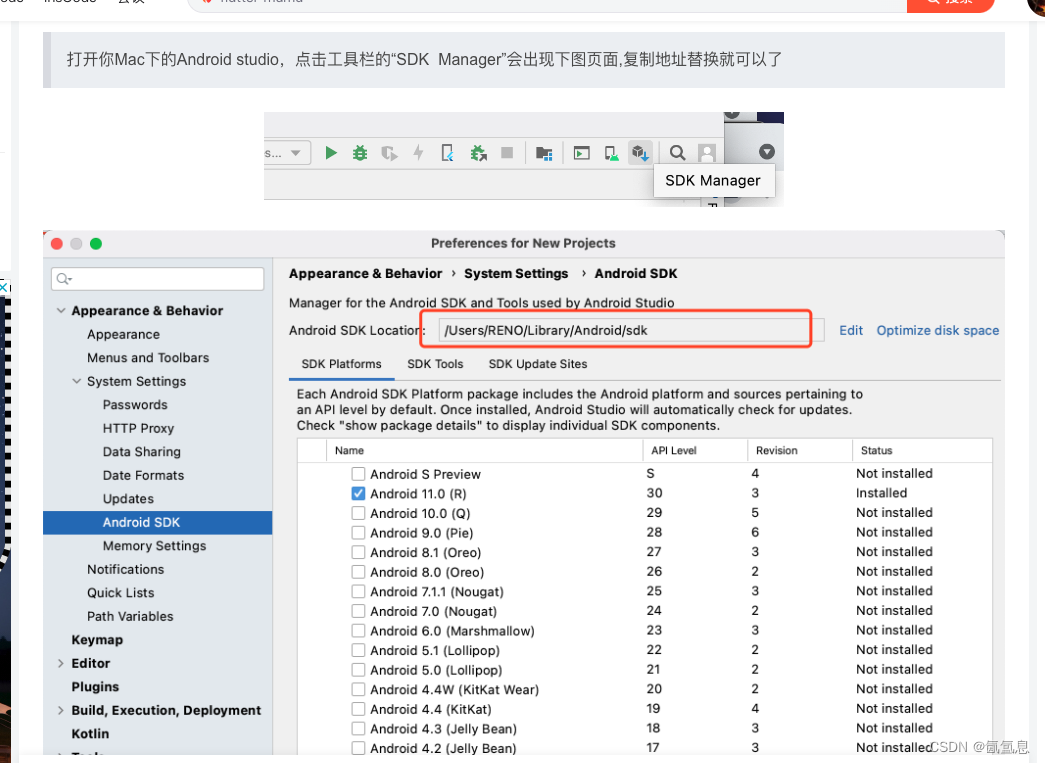Click the Revision column header
This screenshot has width=1045, height=763.
pyautogui.click(x=800, y=450)
